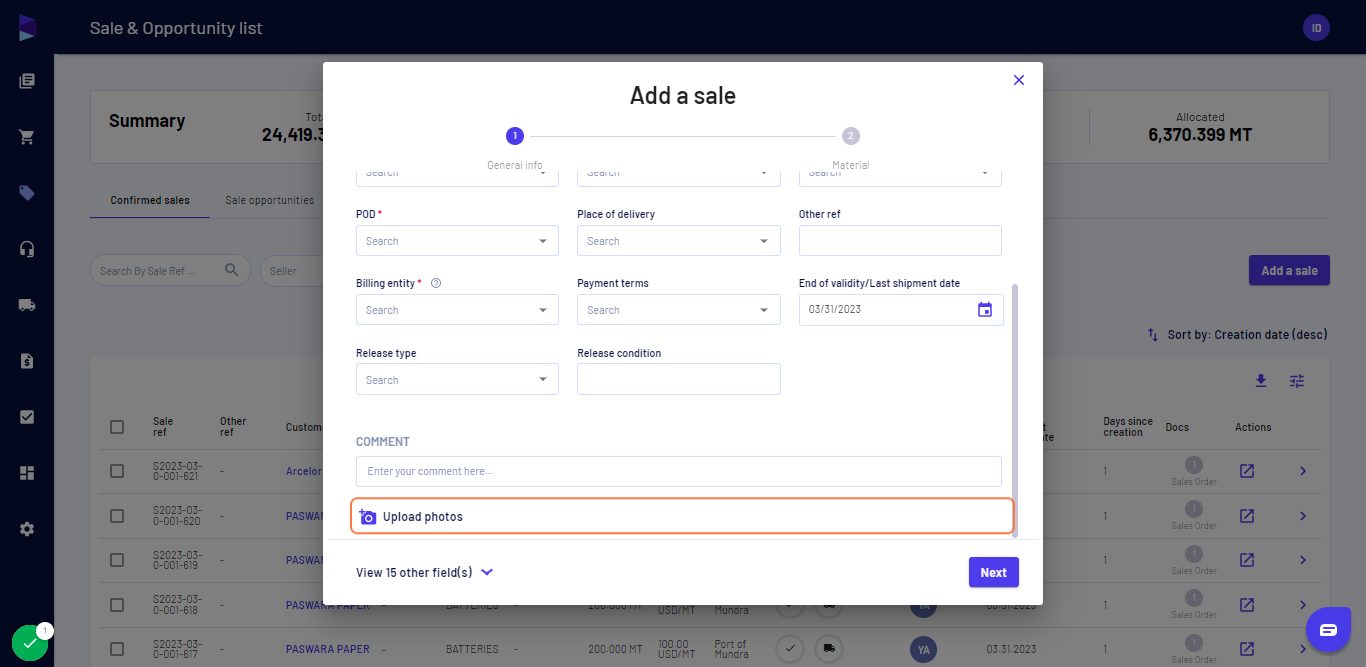Open PASWARA PAPER customer link in row 617

coord(328,649)
